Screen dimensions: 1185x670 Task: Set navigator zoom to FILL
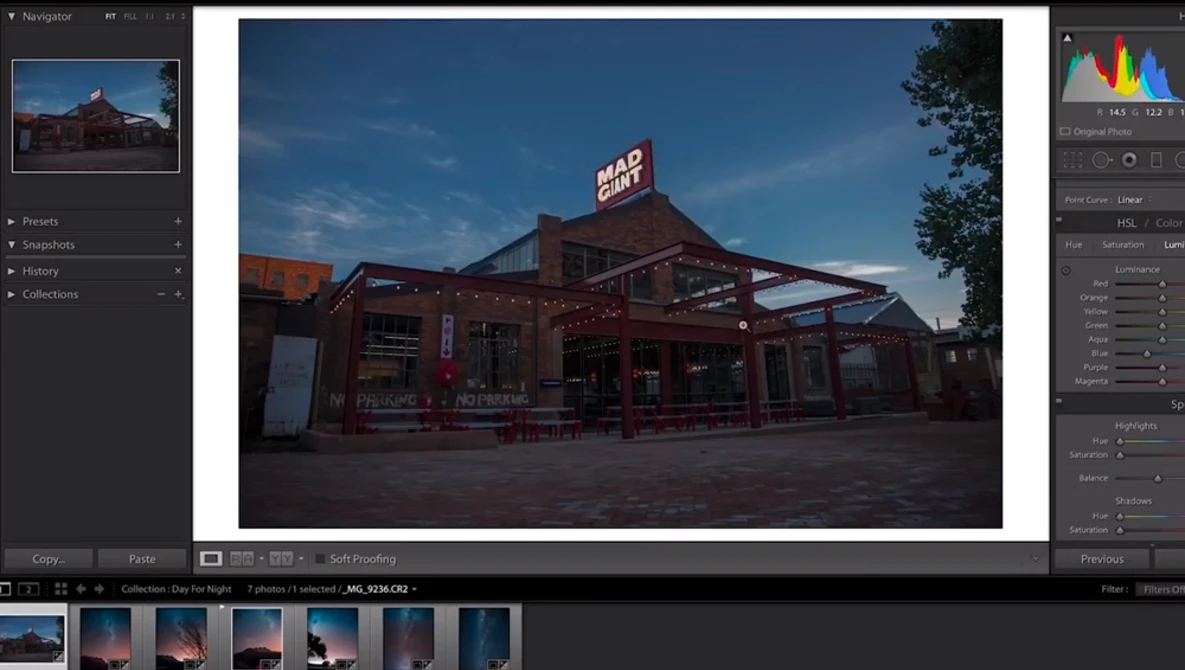pyautogui.click(x=130, y=16)
